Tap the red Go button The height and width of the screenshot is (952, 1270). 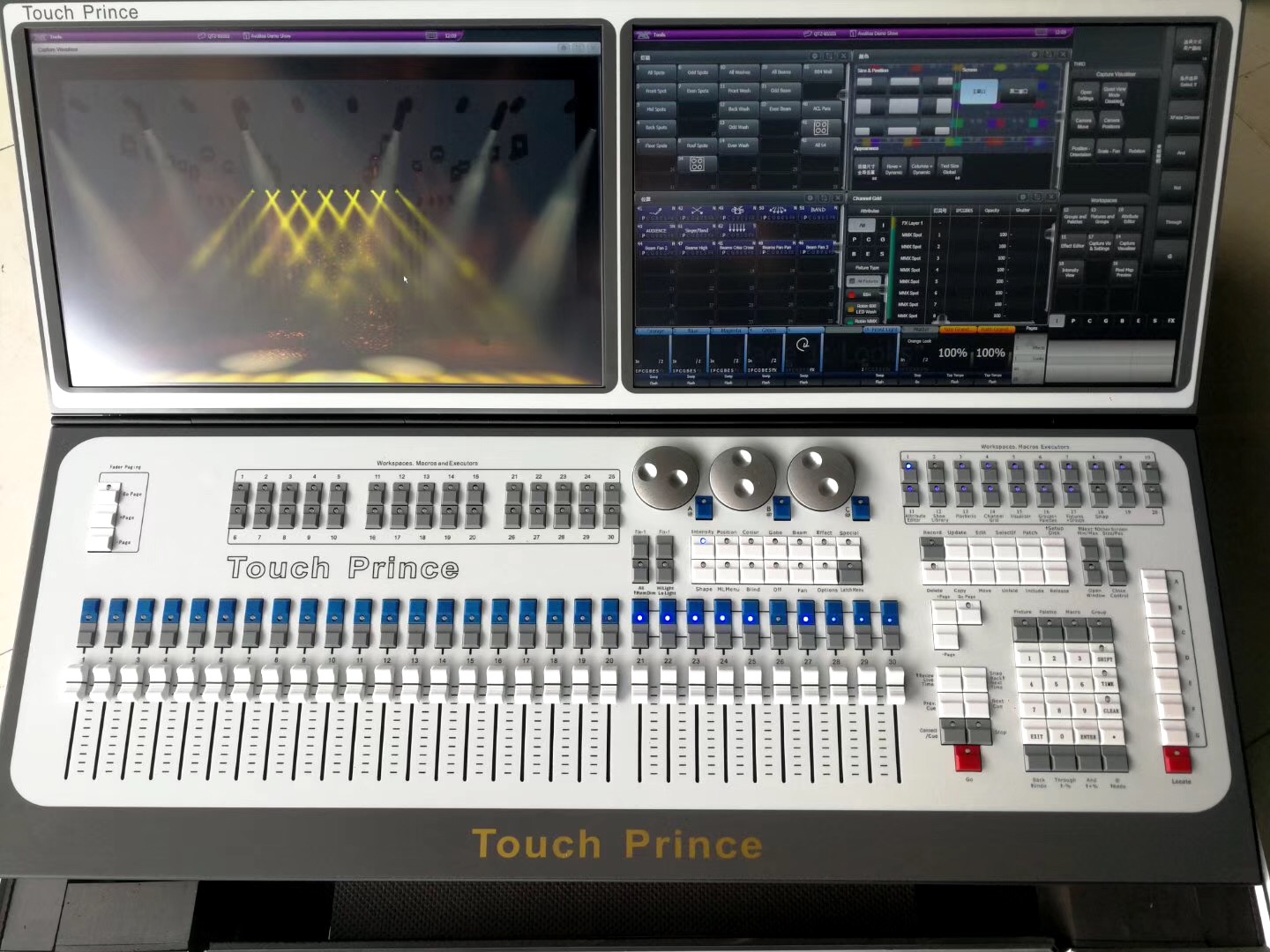(x=967, y=758)
